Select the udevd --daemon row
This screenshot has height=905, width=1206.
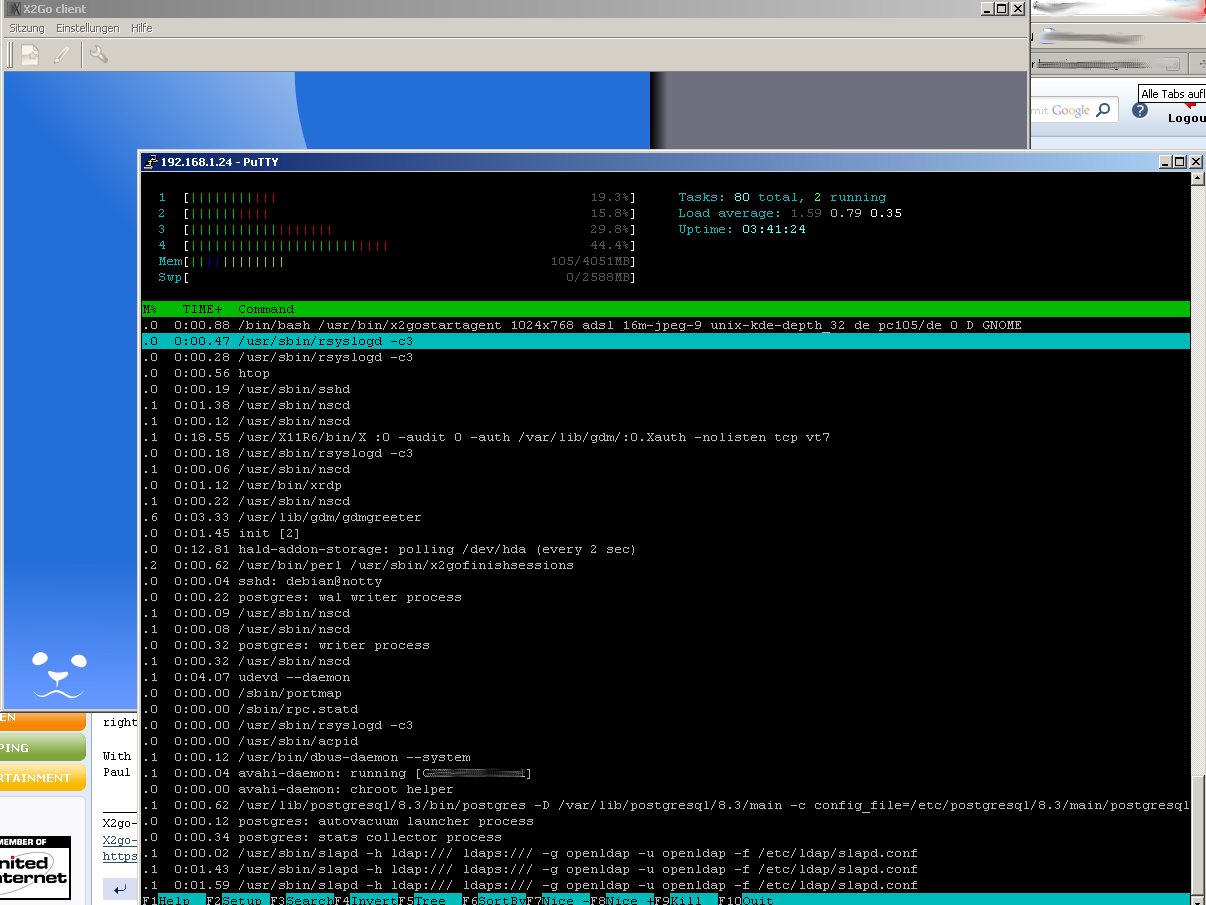(666, 677)
